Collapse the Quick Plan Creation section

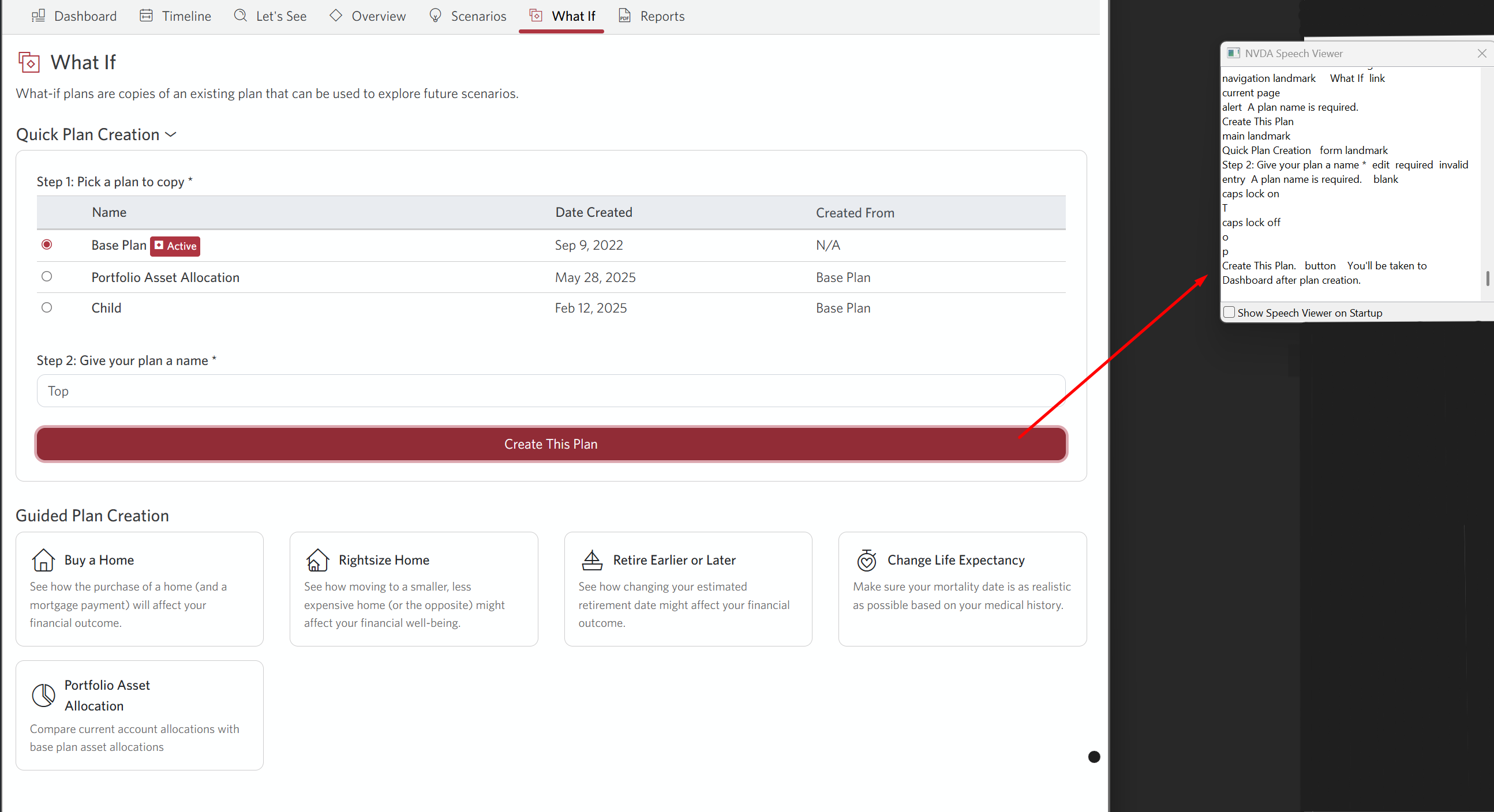click(x=170, y=134)
